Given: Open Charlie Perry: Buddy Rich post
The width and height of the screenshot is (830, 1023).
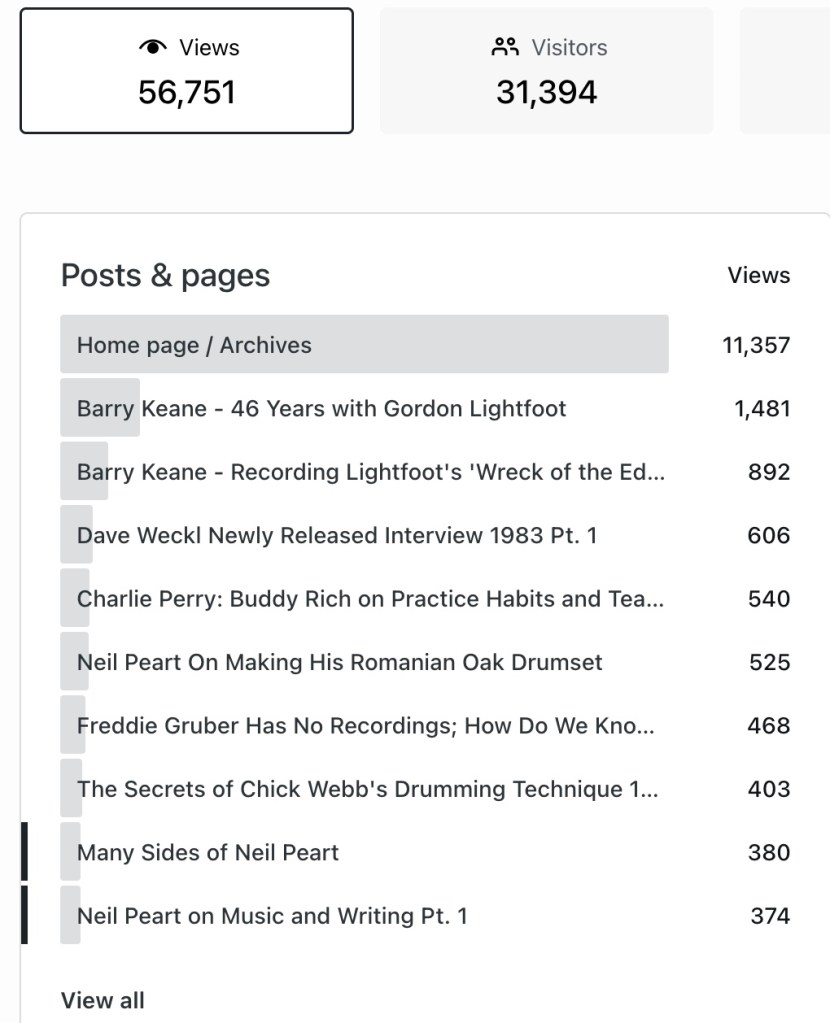Looking at the screenshot, I should (370, 599).
